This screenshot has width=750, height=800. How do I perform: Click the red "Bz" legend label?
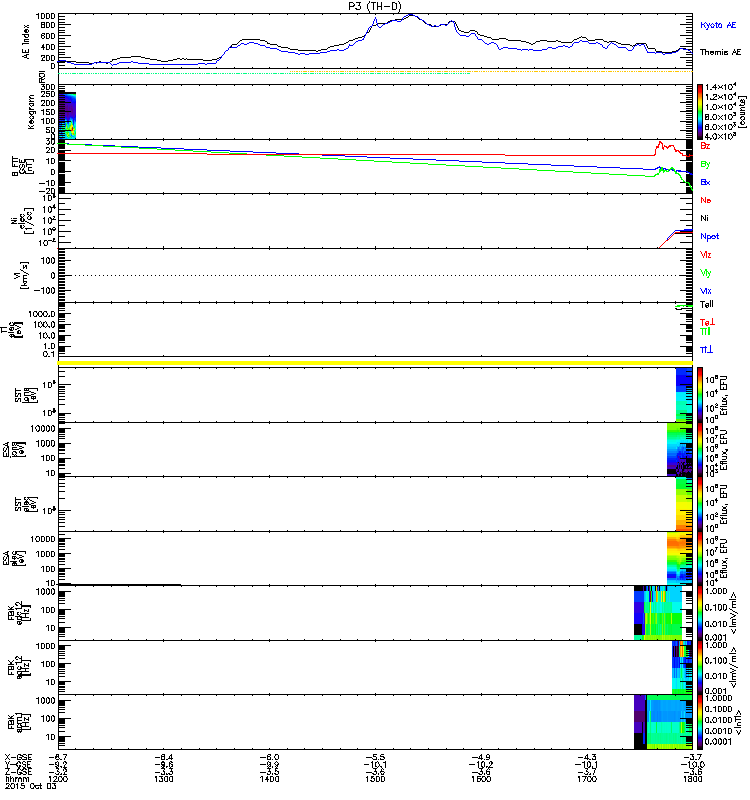[x=705, y=146]
